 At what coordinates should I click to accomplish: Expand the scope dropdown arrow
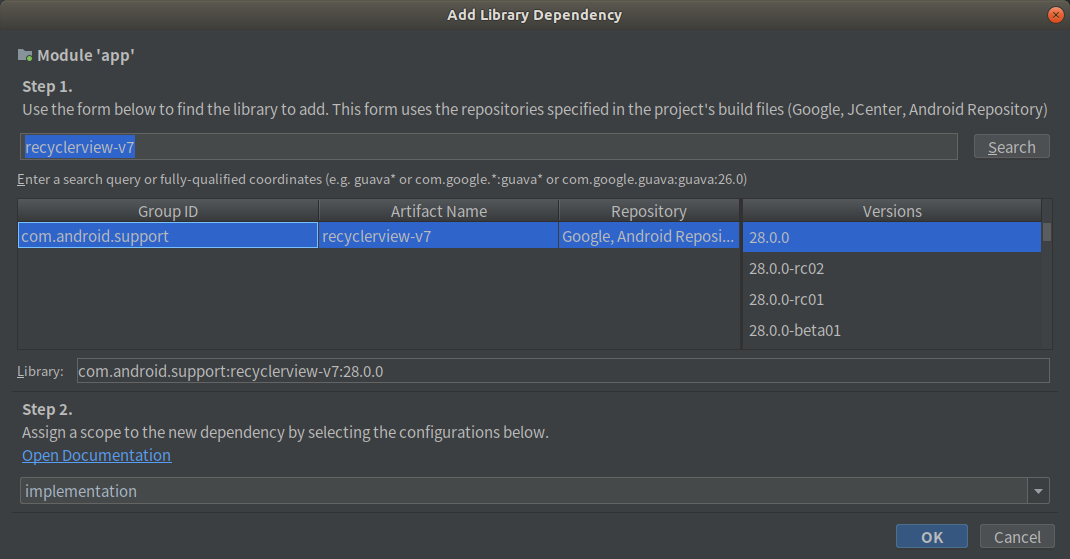(x=1038, y=491)
